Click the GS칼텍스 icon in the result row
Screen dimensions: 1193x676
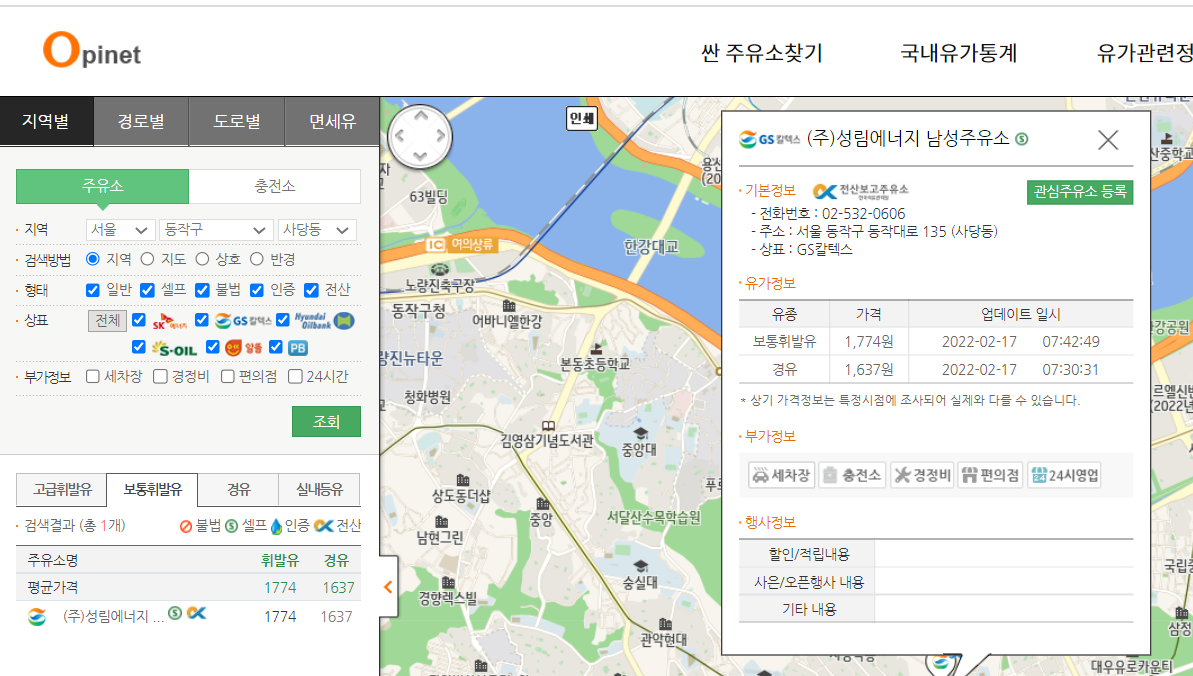click(x=37, y=617)
